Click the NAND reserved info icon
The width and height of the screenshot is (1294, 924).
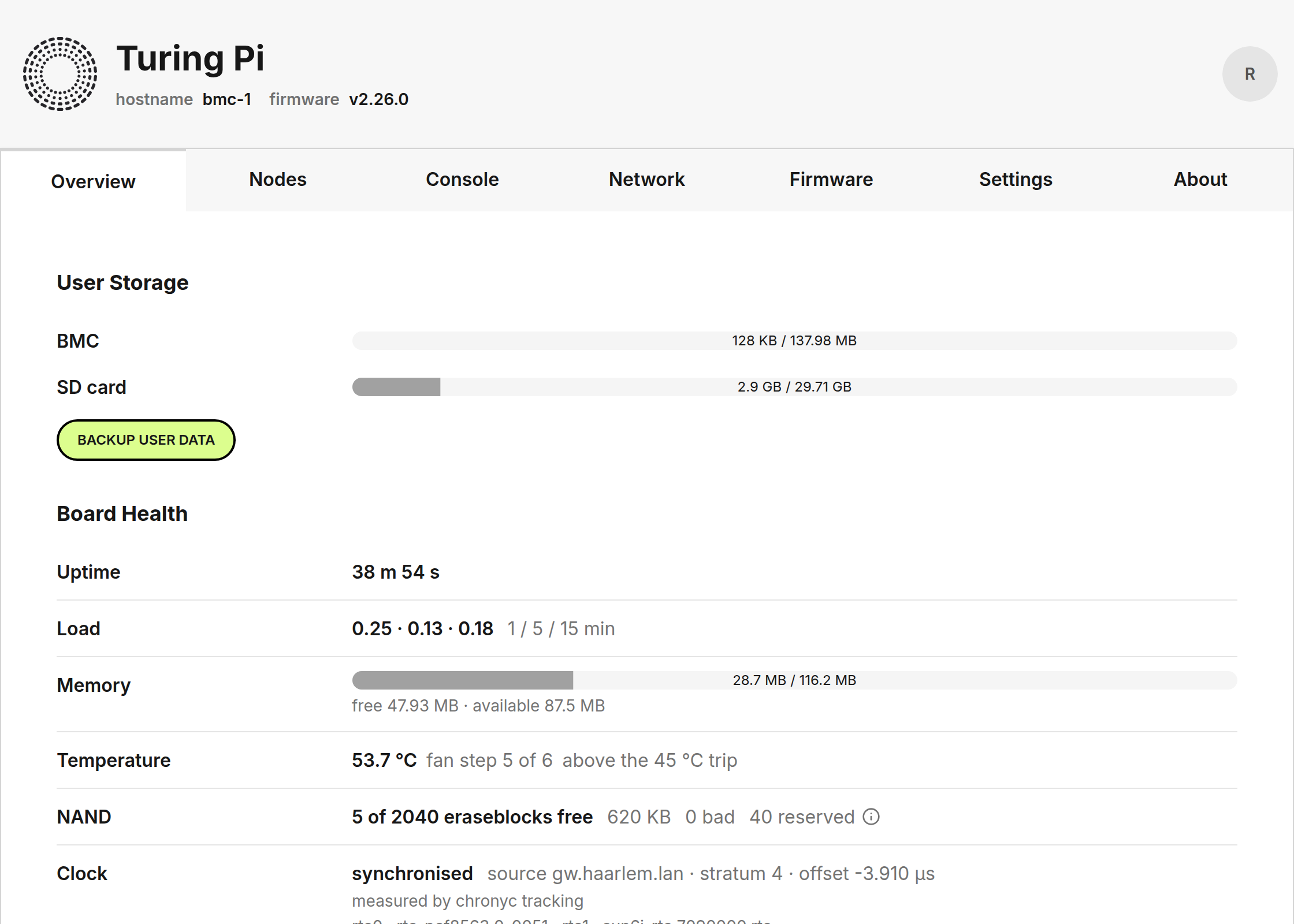pyautogui.click(x=871, y=817)
